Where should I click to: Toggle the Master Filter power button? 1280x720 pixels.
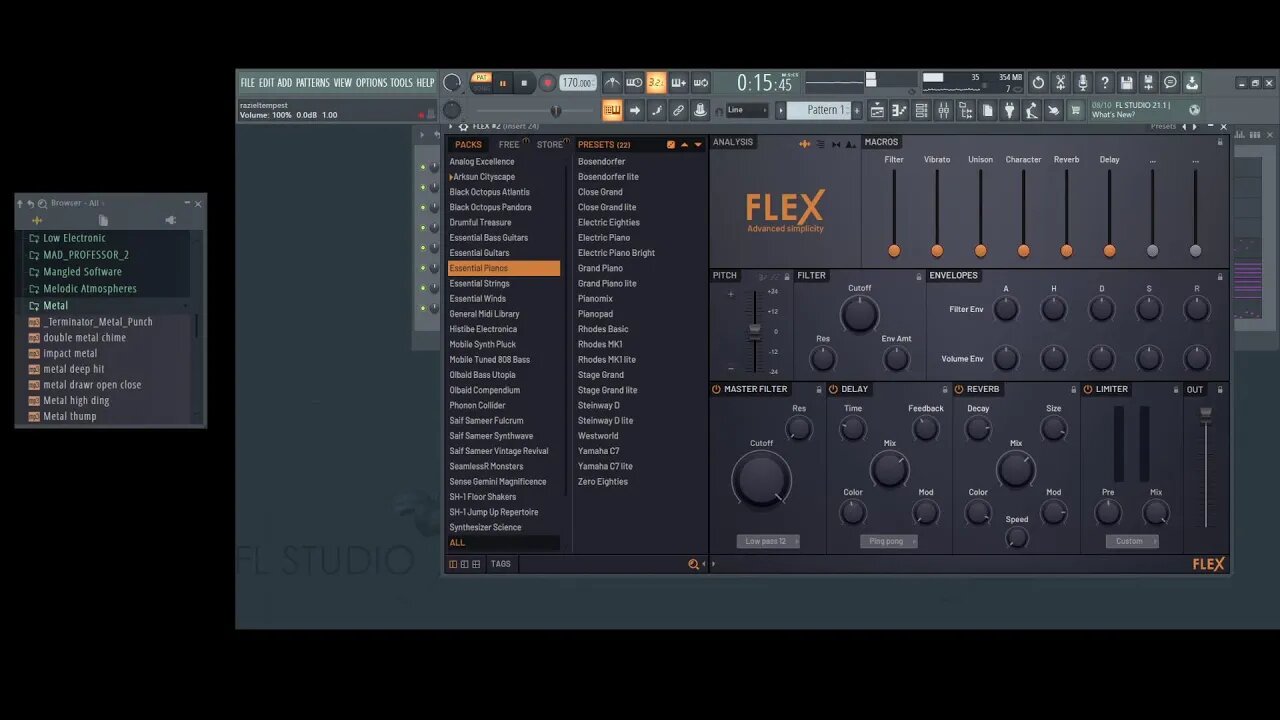pos(716,389)
